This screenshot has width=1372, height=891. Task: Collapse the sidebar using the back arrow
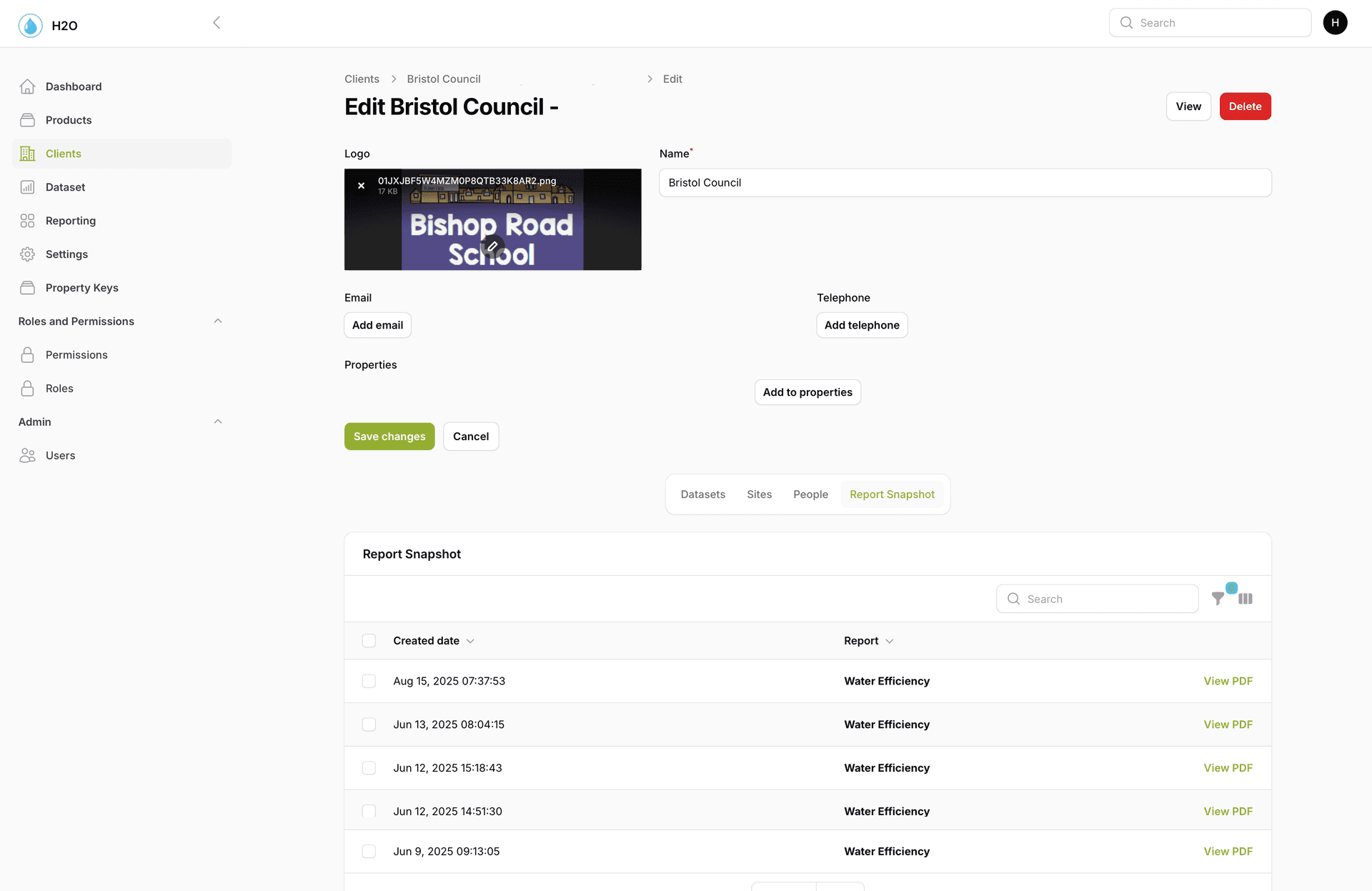point(217,23)
